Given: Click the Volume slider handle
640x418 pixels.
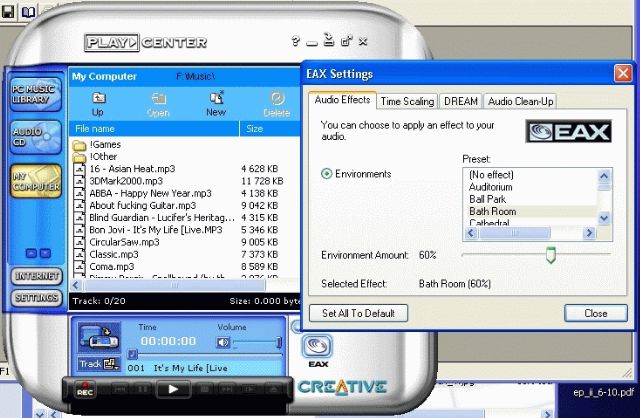Looking at the screenshot, I should click(279, 342).
